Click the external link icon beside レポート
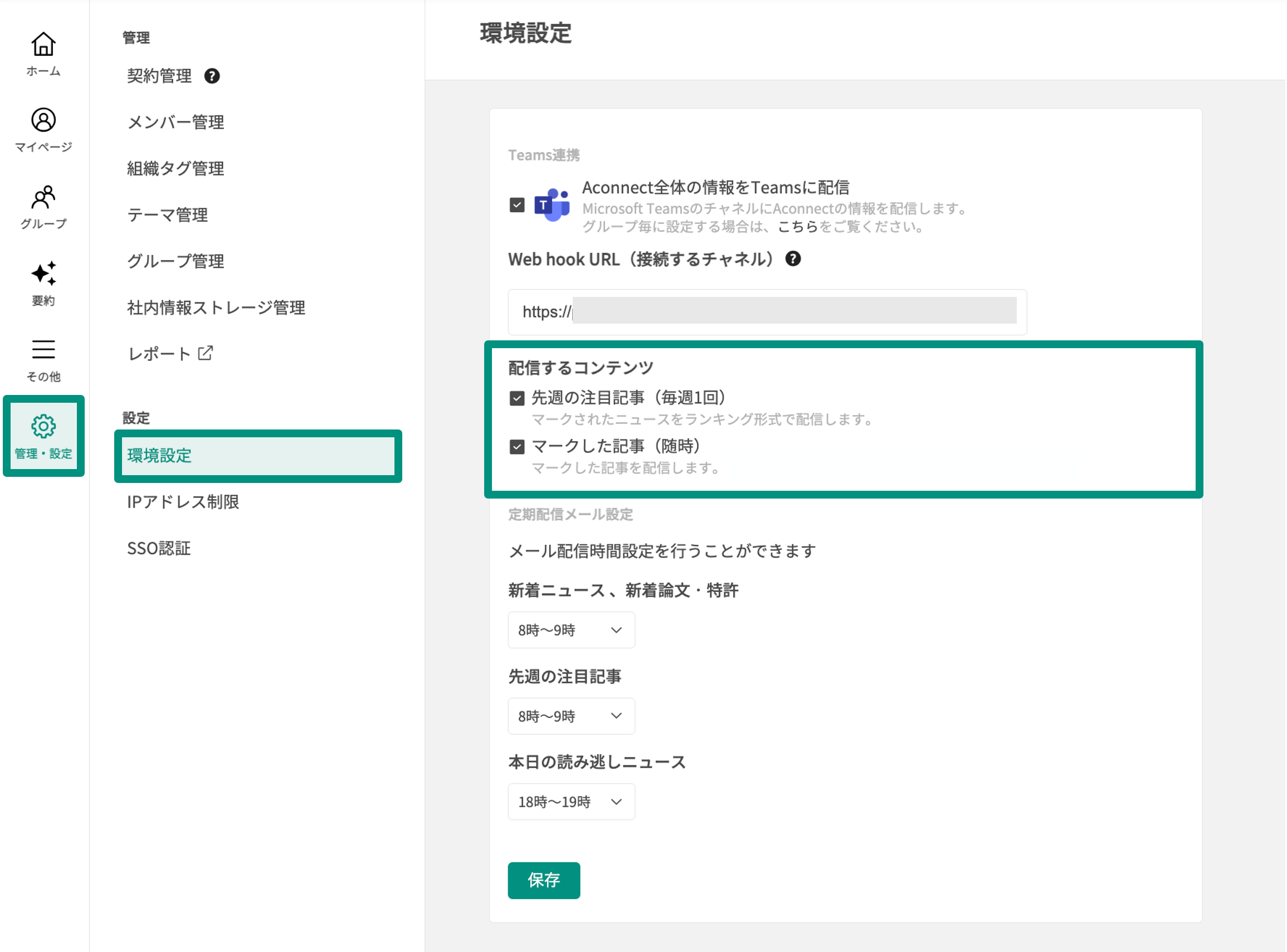Image resolution: width=1287 pixels, height=952 pixels. coord(206,353)
